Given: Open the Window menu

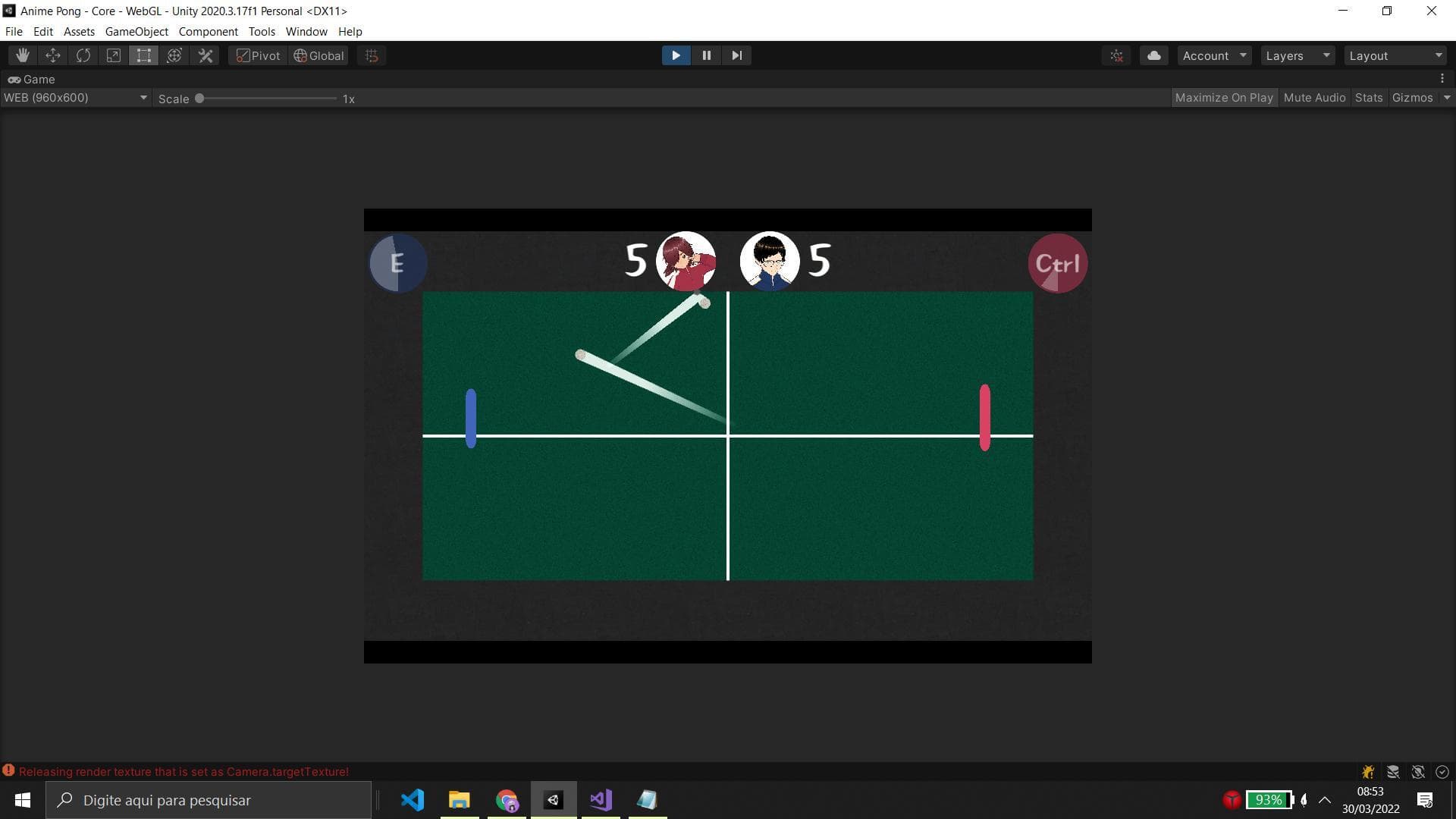Looking at the screenshot, I should coord(306,32).
